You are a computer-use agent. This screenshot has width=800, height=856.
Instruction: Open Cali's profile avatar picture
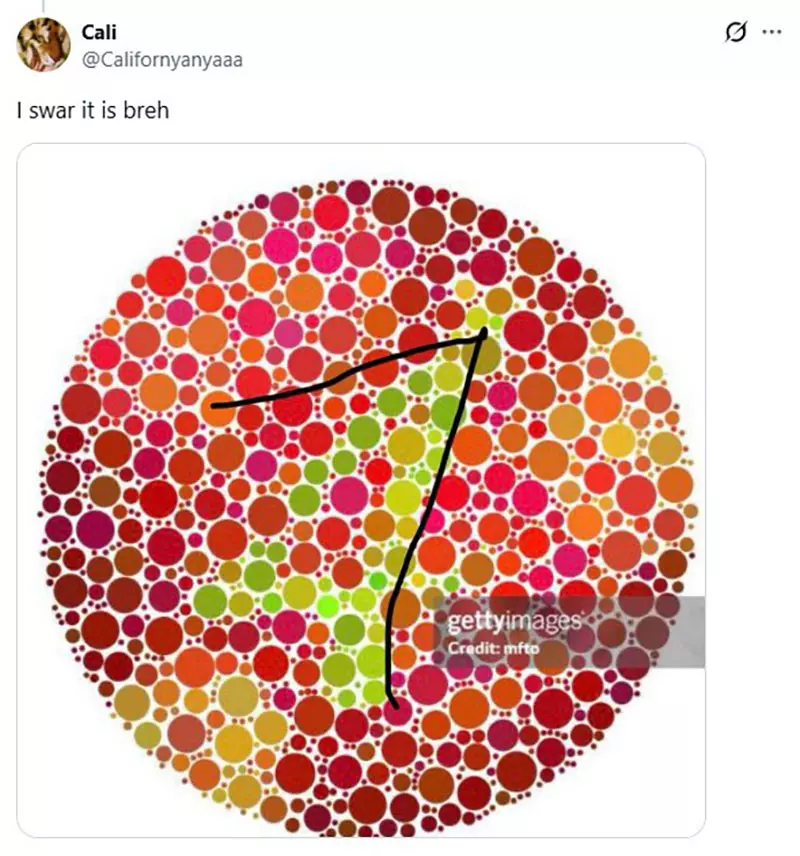point(43,44)
